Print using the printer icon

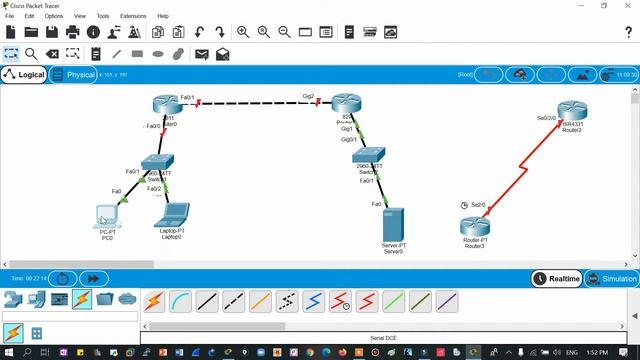73,32
